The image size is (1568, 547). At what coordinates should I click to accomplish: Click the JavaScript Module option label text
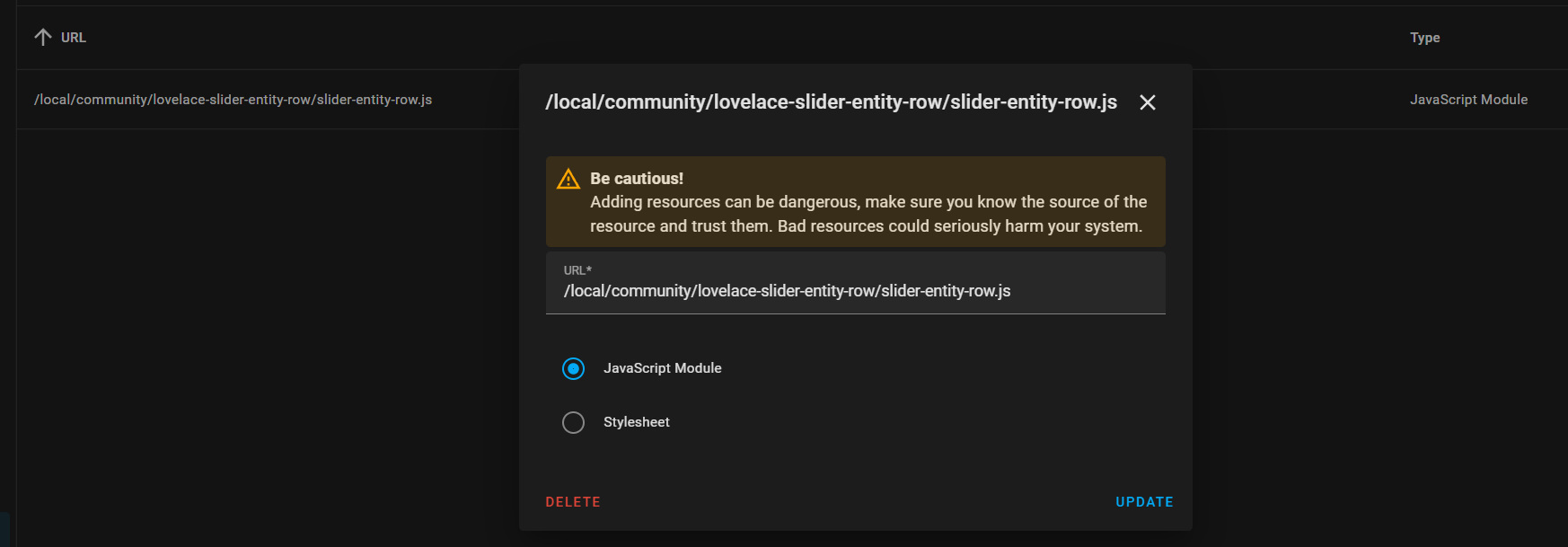pyautogui.click(x=663, y=368)
